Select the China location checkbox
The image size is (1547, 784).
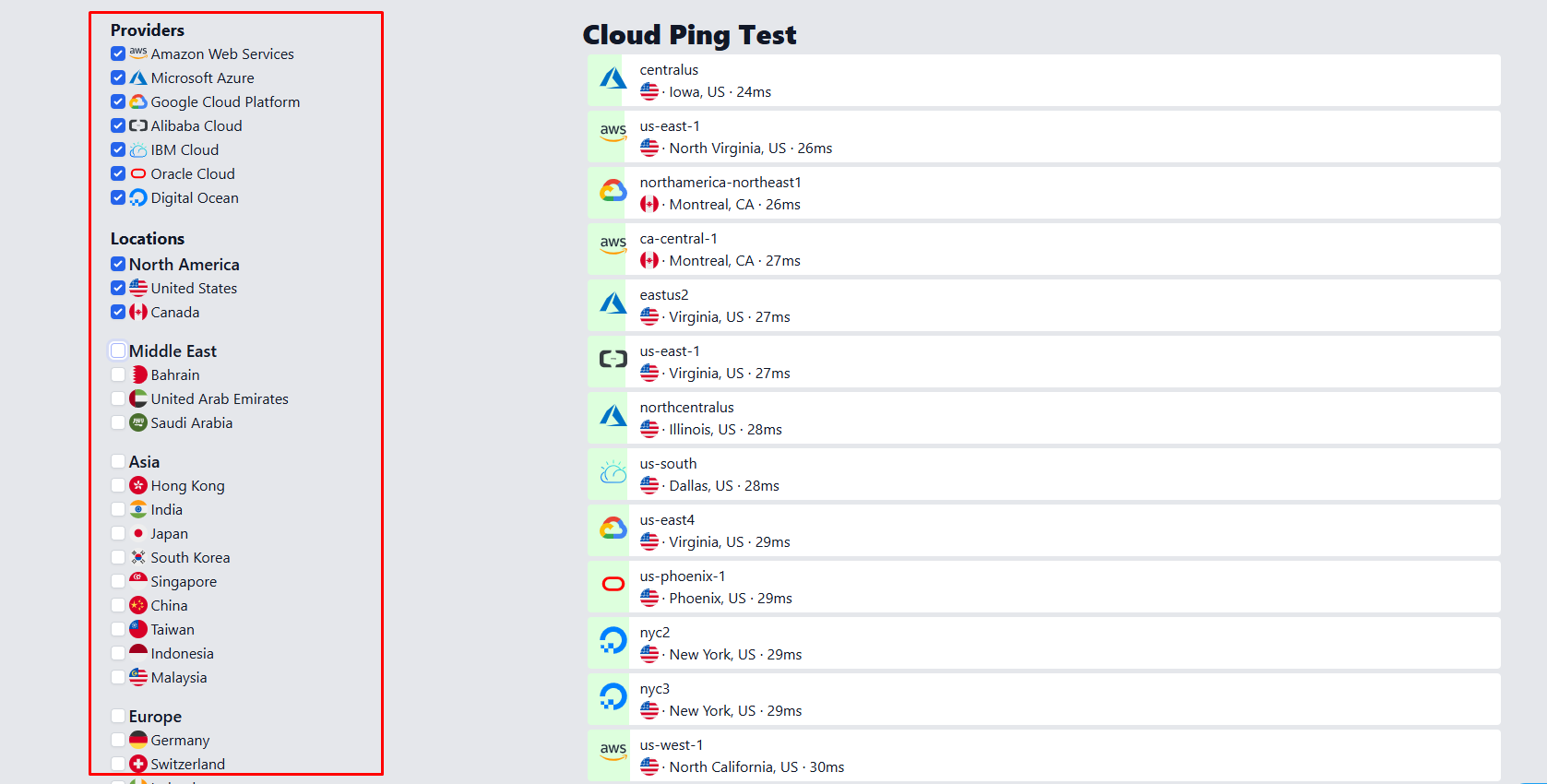[118, 605]
